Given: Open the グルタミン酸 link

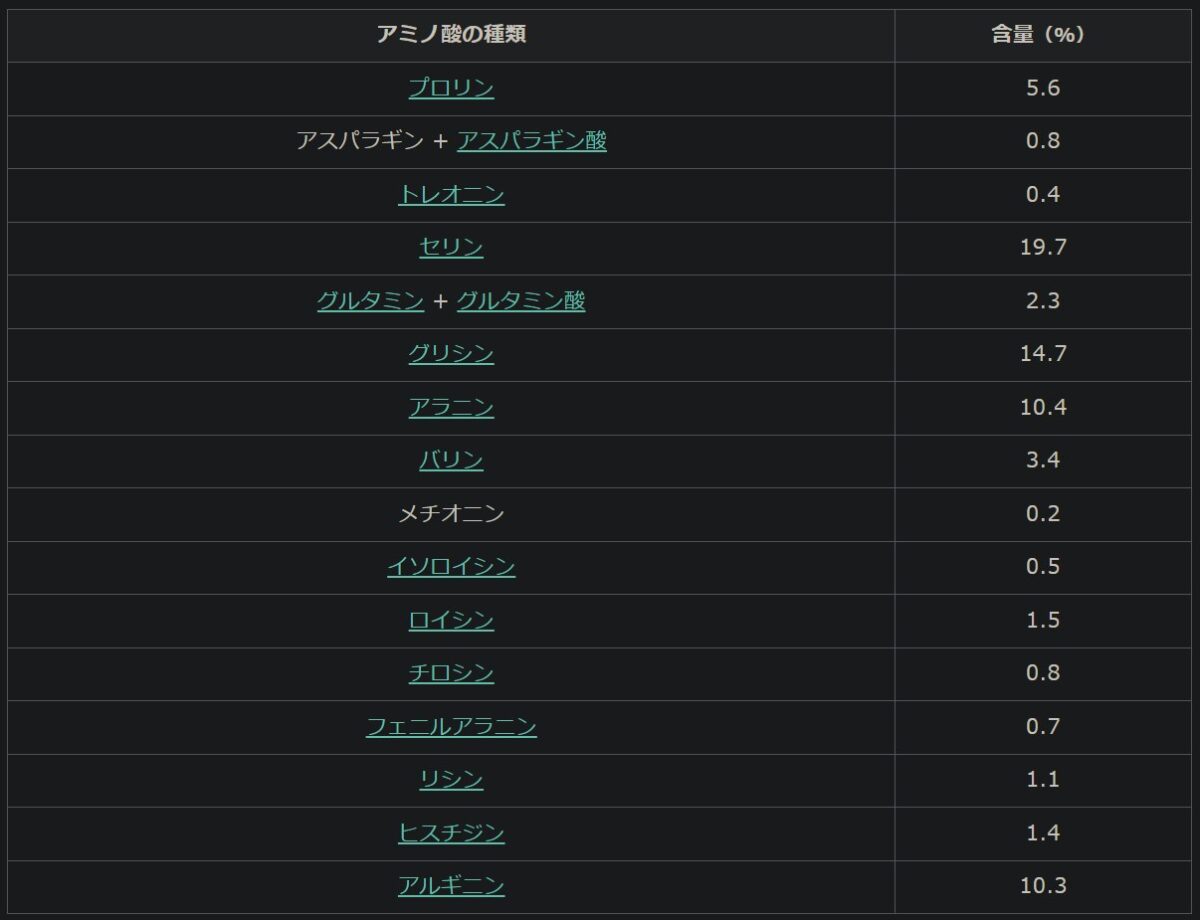Looking at the screenshot, I should click(521, 301).
